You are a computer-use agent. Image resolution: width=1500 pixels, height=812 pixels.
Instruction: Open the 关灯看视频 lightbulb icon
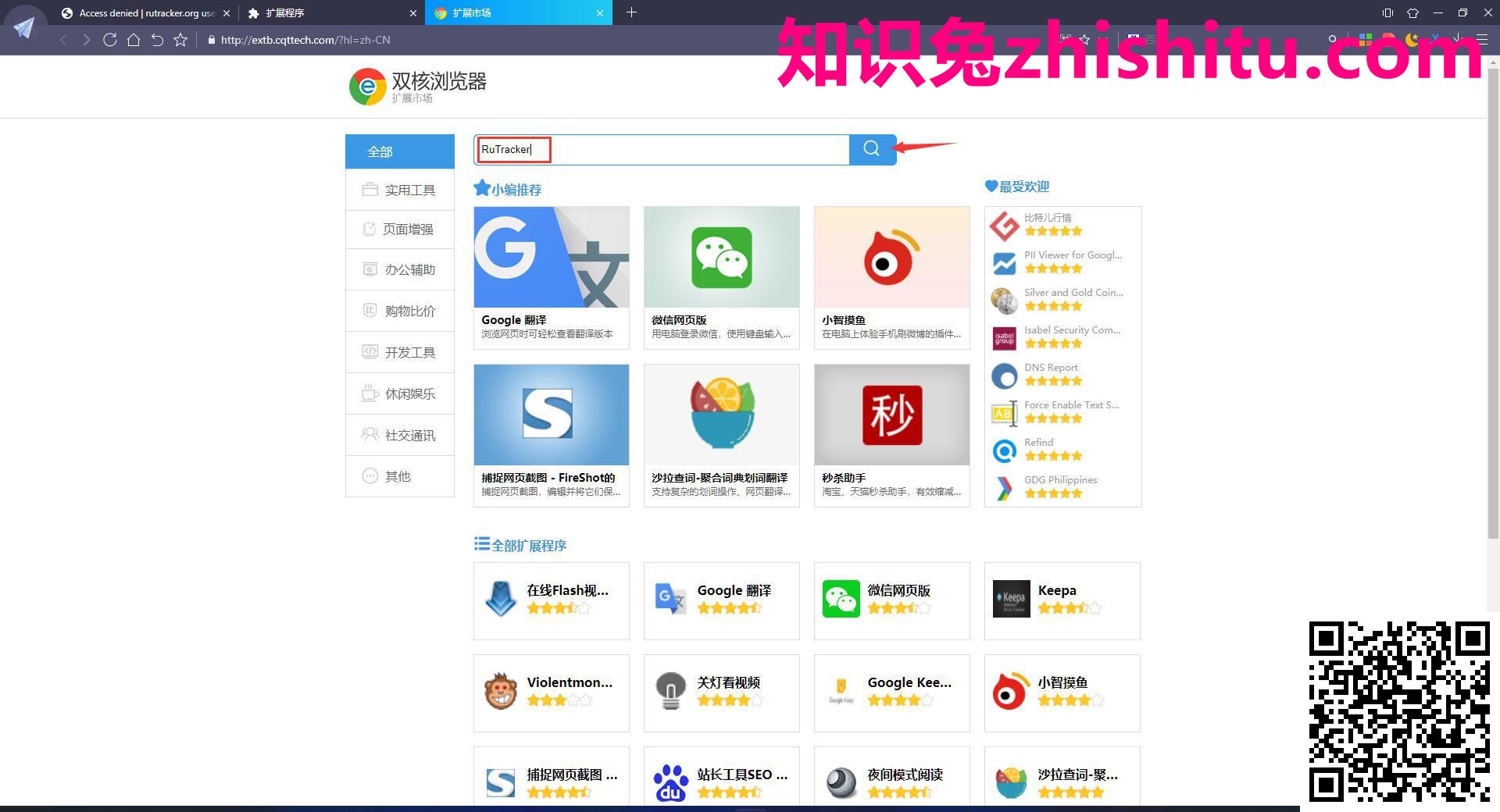coord(671,691)
